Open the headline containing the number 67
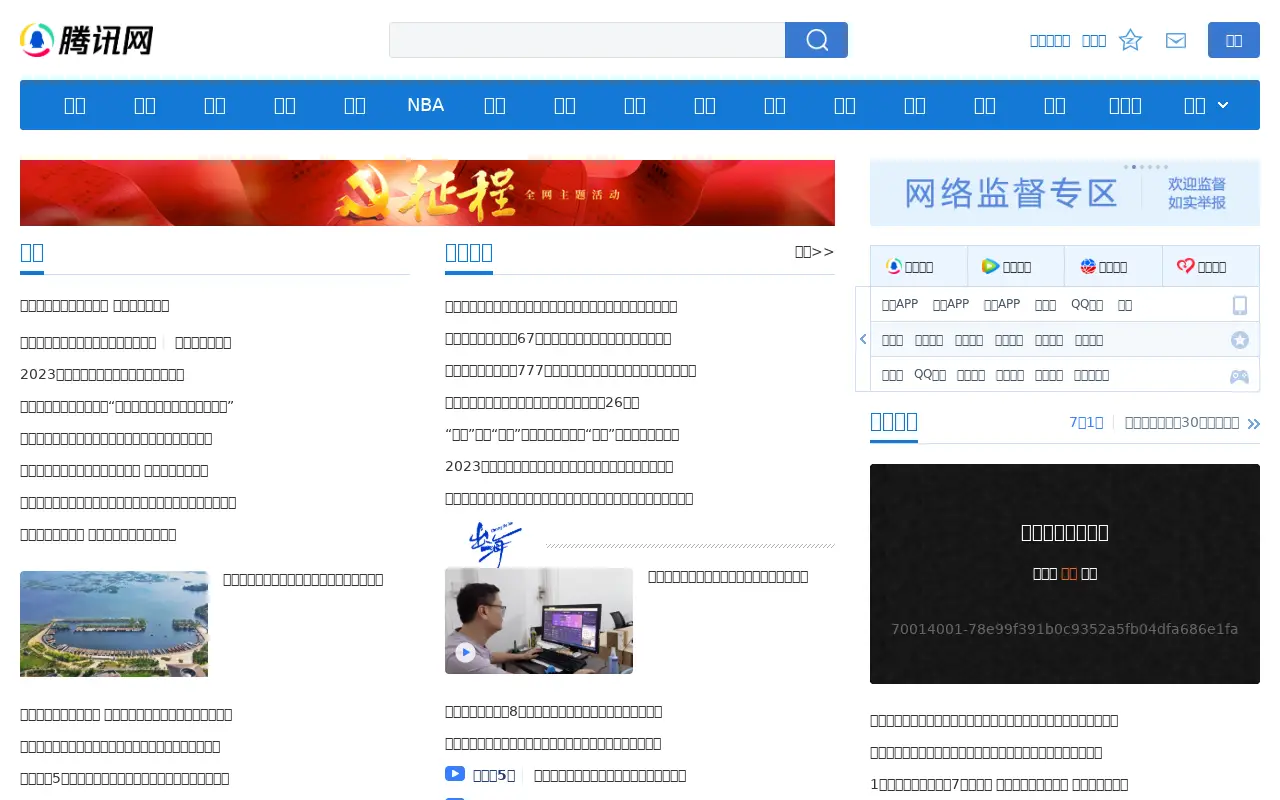The width and height of the screenshot is (1280, 800). [558, 338]
